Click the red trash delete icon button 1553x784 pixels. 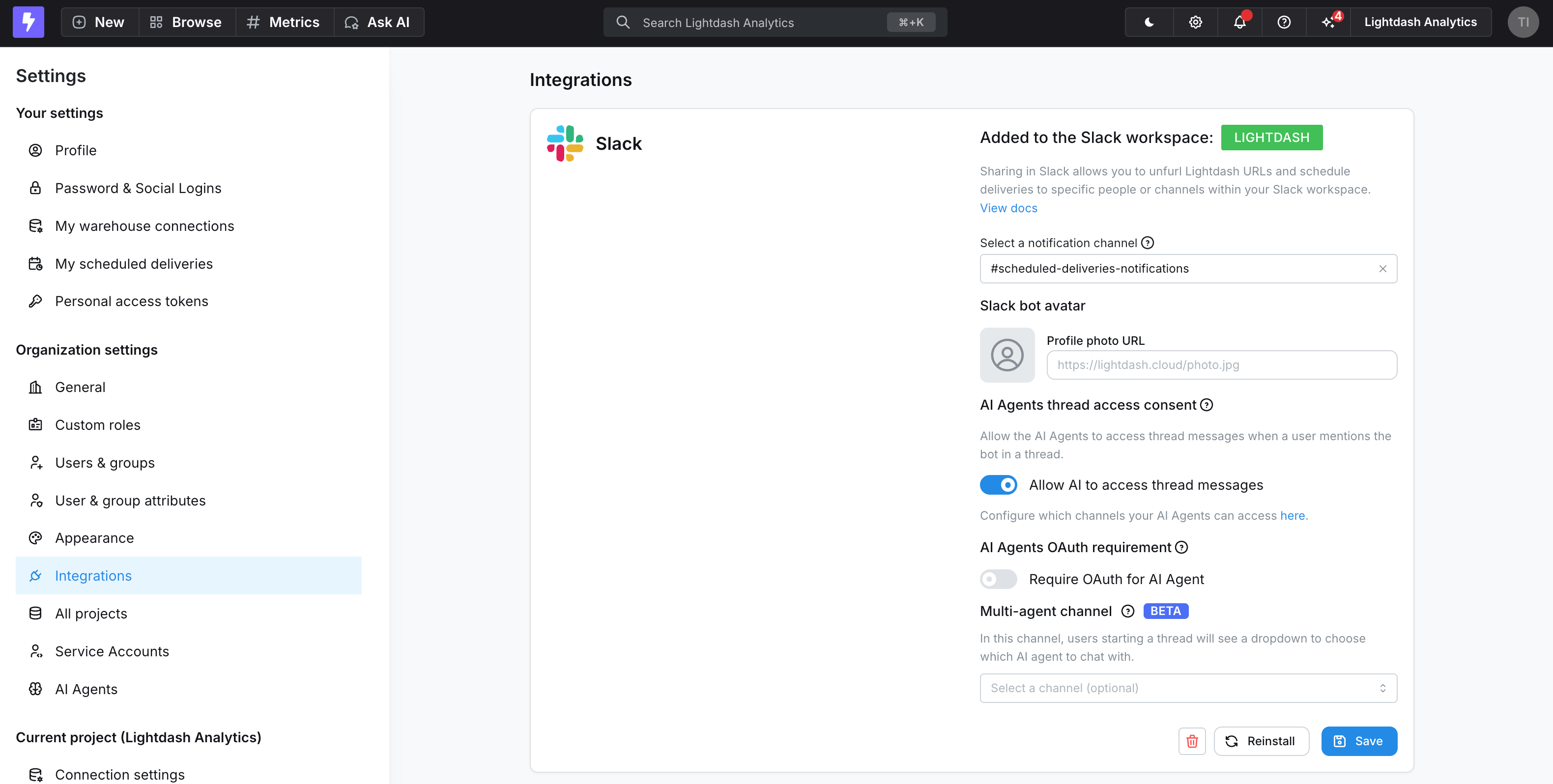click(x=1192, y=741)
